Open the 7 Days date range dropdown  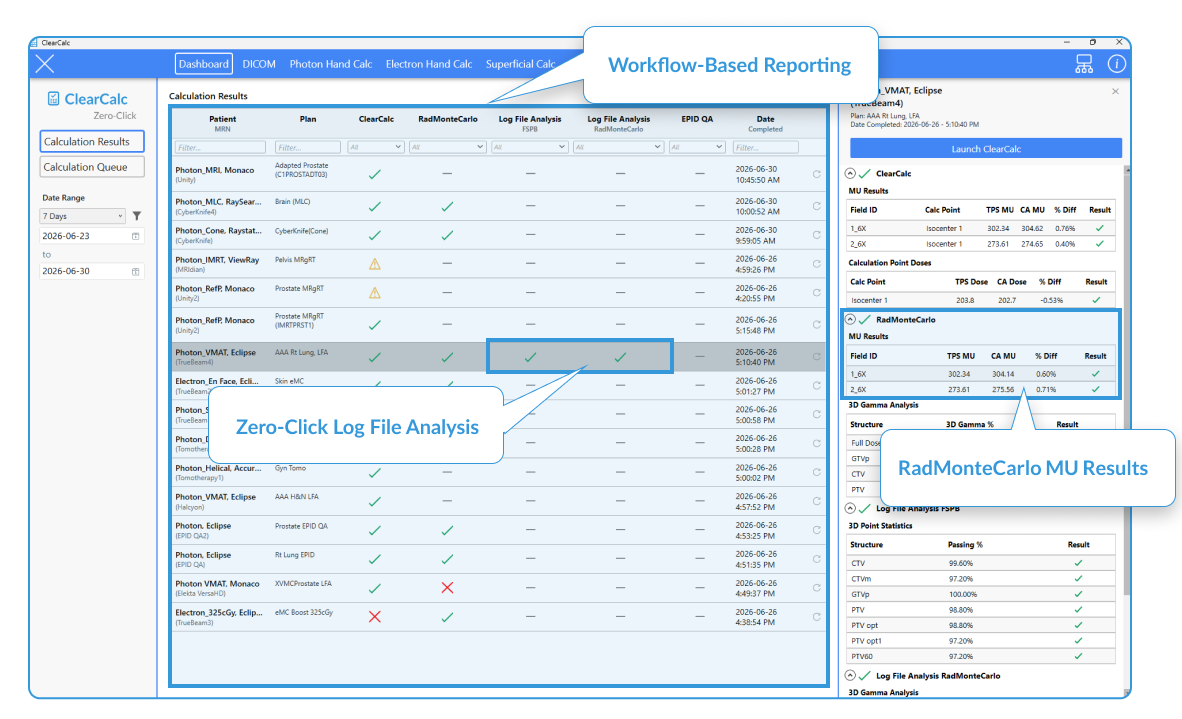(82, 216)
